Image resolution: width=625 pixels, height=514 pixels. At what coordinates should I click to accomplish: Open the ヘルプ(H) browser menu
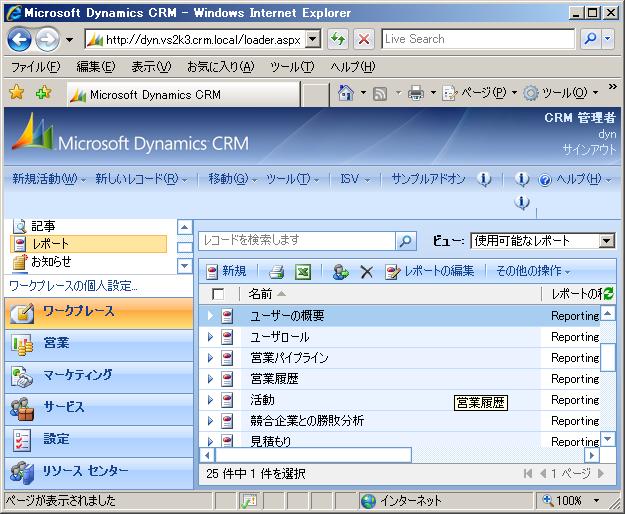(352, 67)
